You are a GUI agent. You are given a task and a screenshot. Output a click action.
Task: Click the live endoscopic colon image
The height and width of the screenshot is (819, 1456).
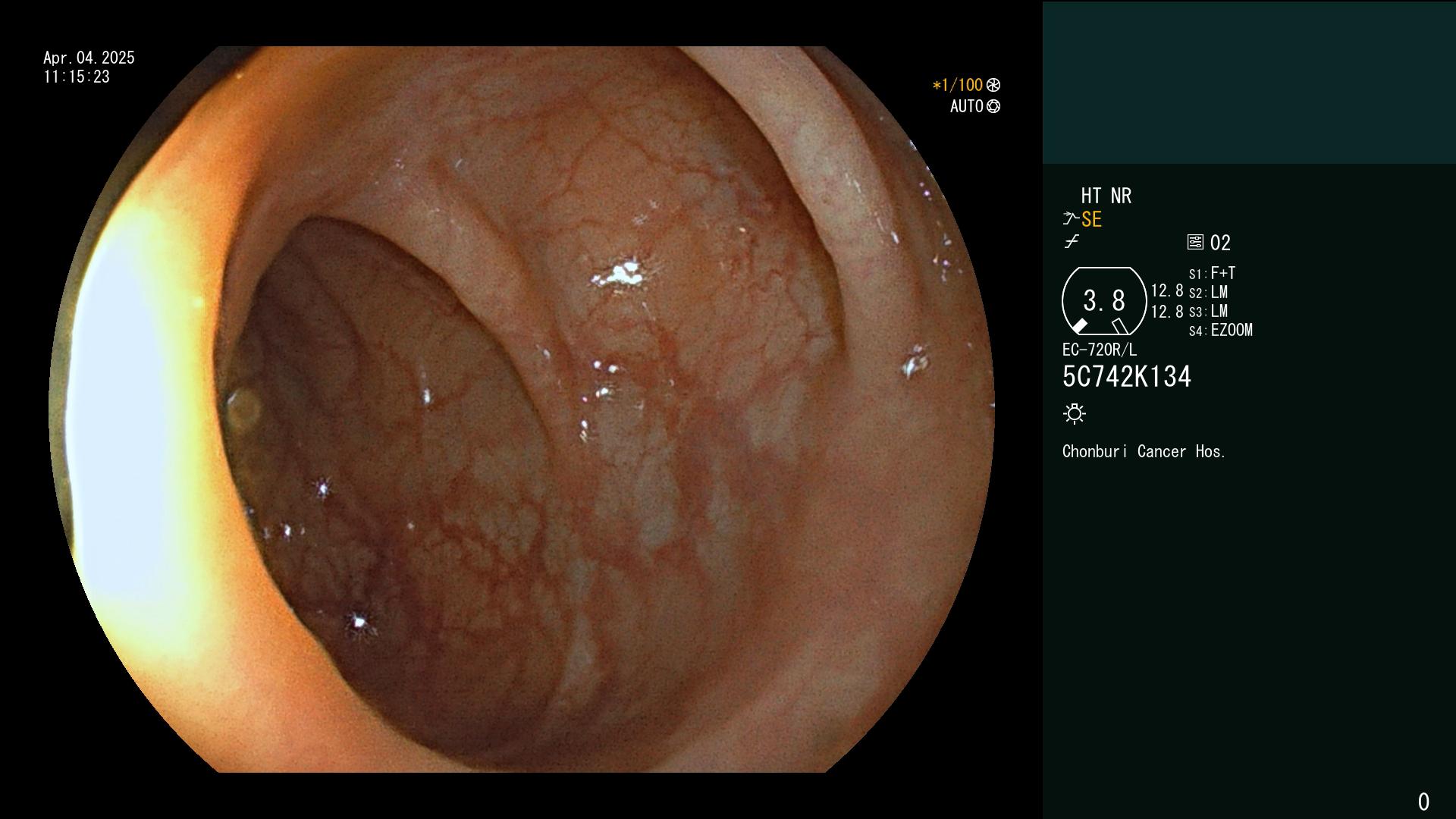[x=522, y=409]
